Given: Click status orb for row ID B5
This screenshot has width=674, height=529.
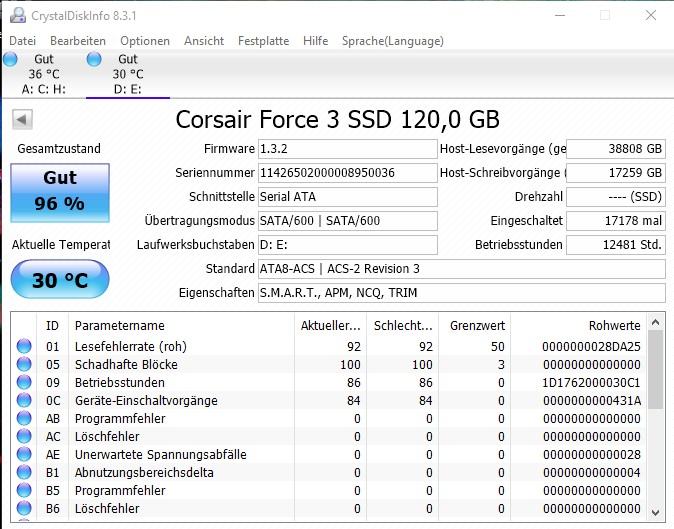Looking at the screenshot, I should click(x=24, y=491).
